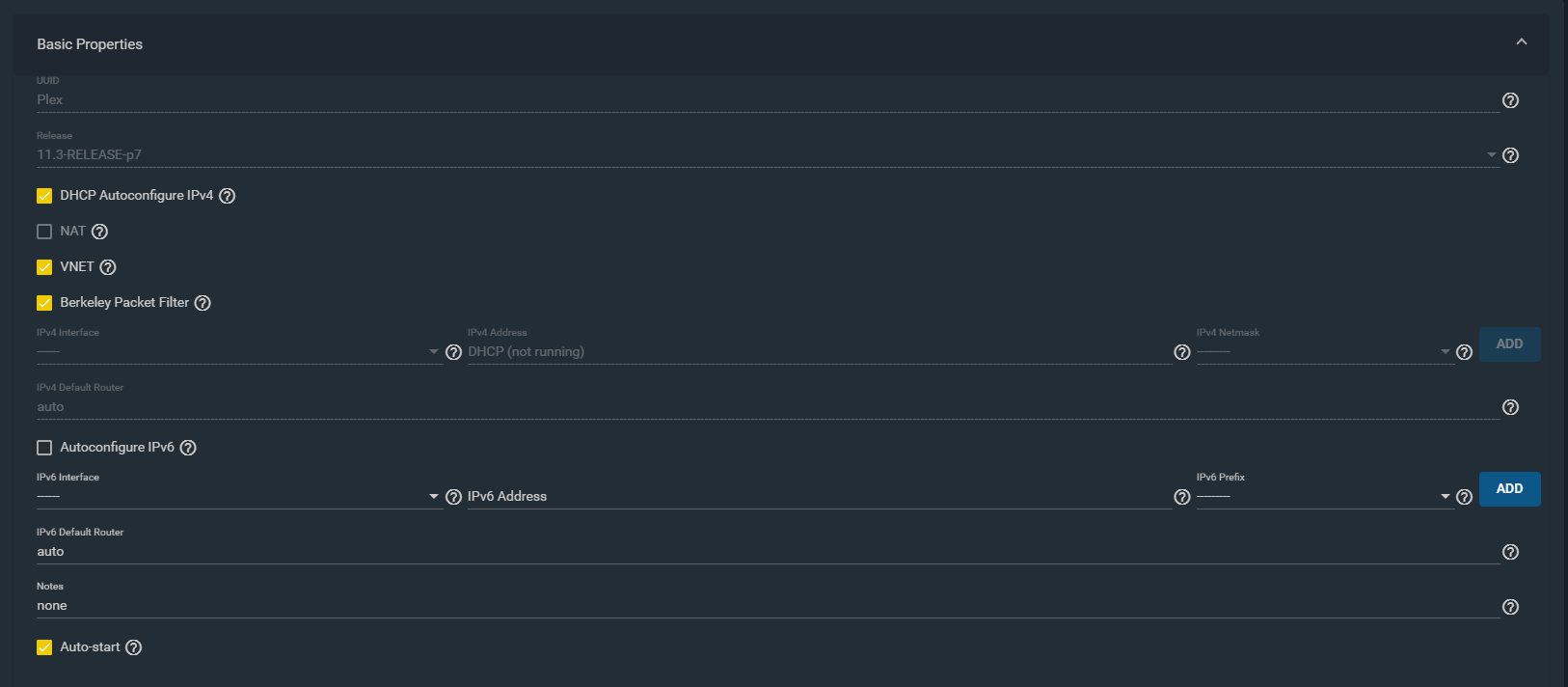Check Autoconfigure IPv6 option
Image resolution: width=1568 pixels, height=687 pixels.
coord(44,448)
